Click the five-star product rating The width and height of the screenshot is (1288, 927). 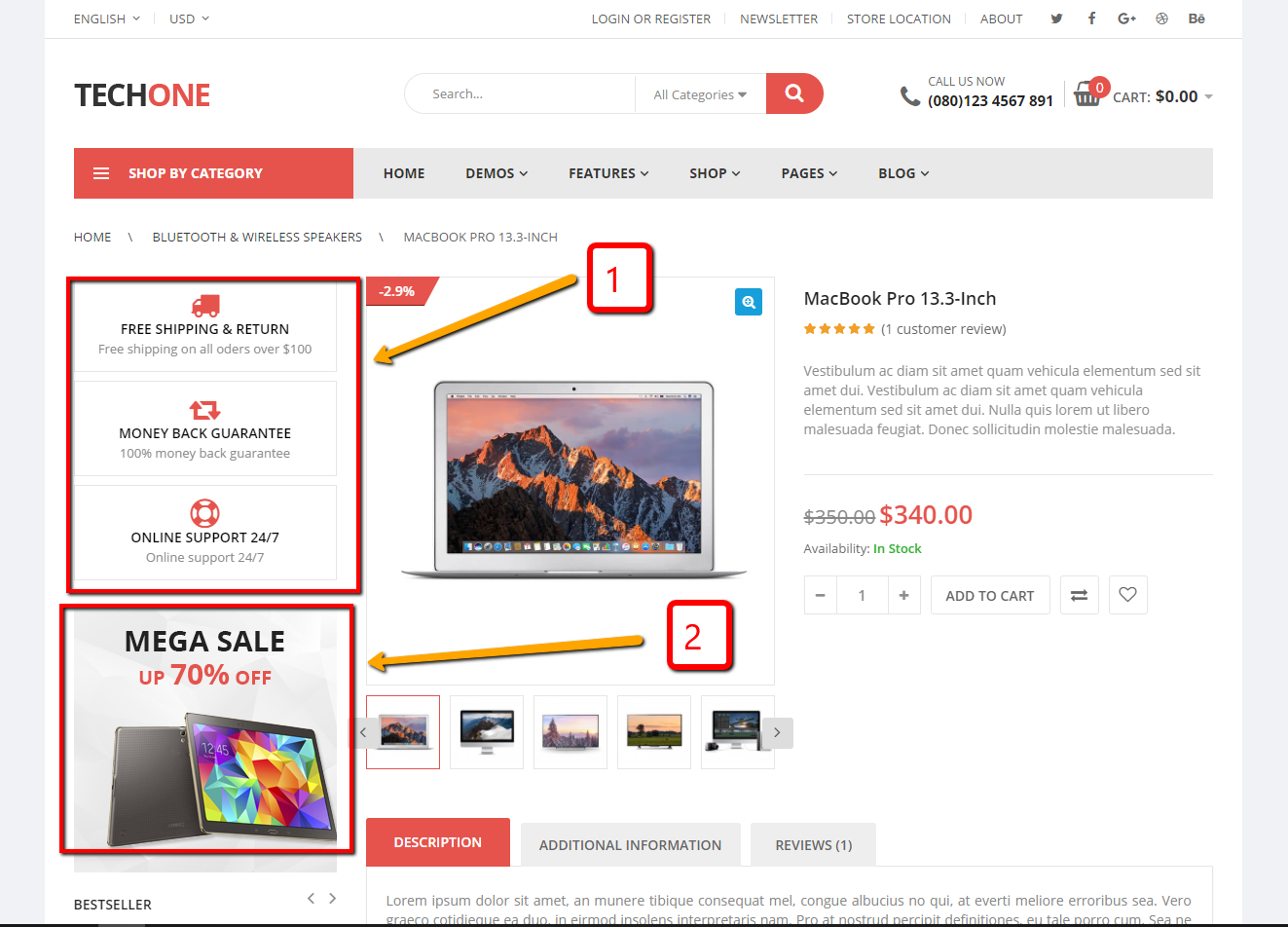click(839, 329)
